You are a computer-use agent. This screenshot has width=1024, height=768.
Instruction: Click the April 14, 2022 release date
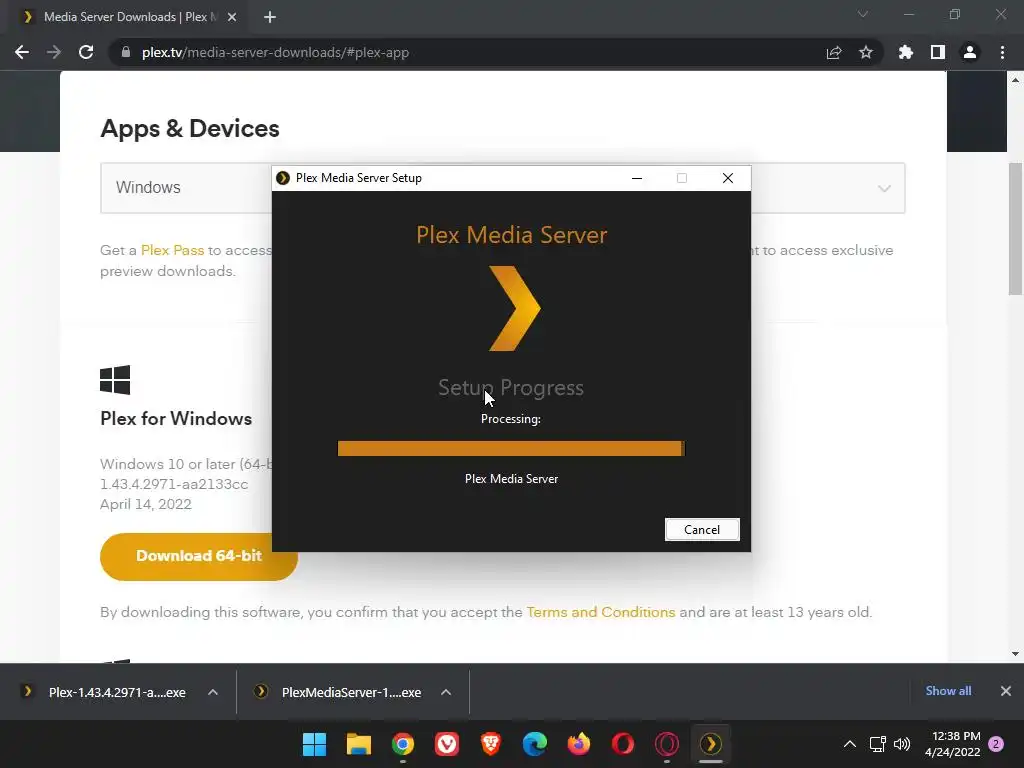click(146, 504)
